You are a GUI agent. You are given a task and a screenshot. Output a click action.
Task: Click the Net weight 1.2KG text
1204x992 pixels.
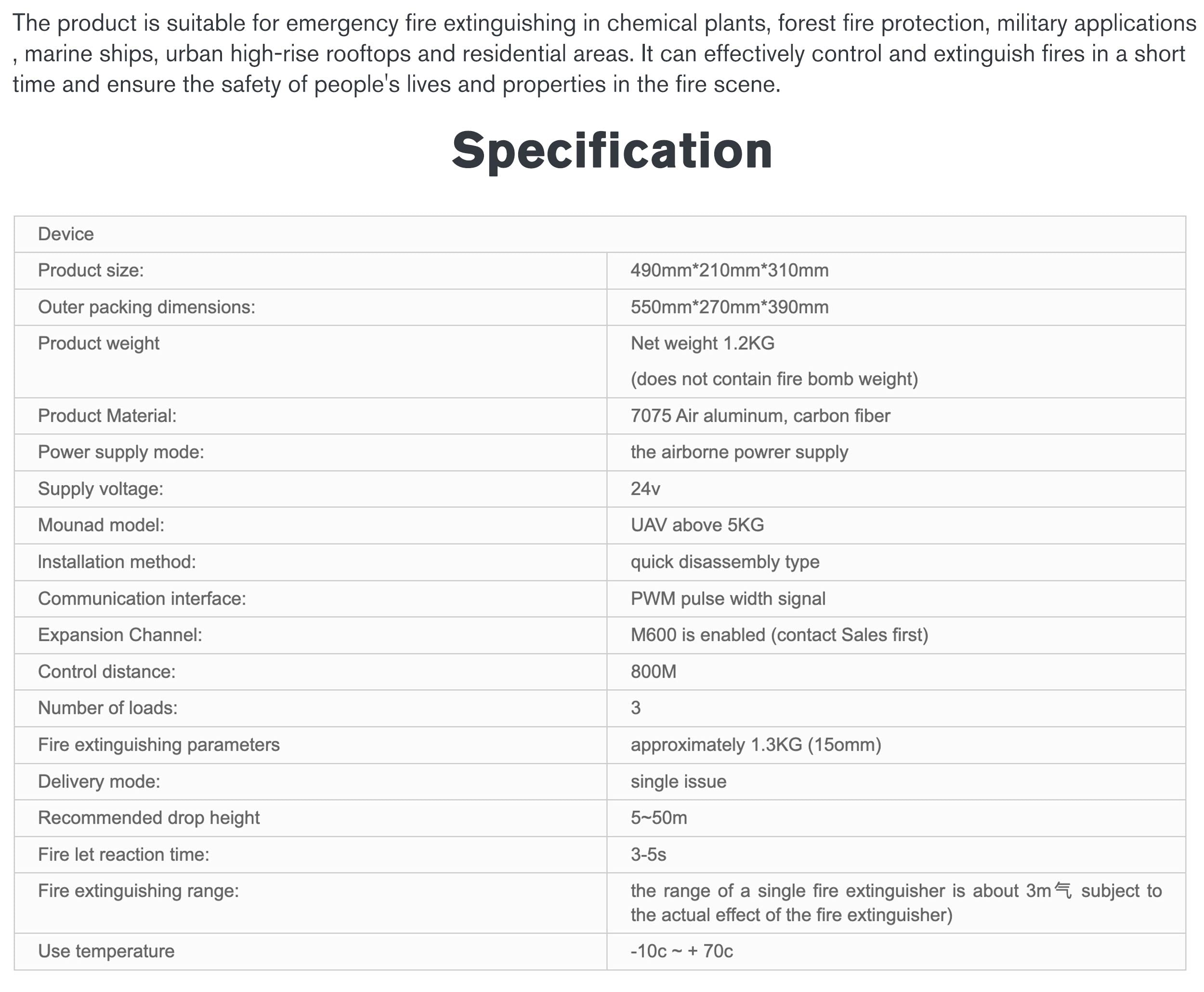point(702,344)
